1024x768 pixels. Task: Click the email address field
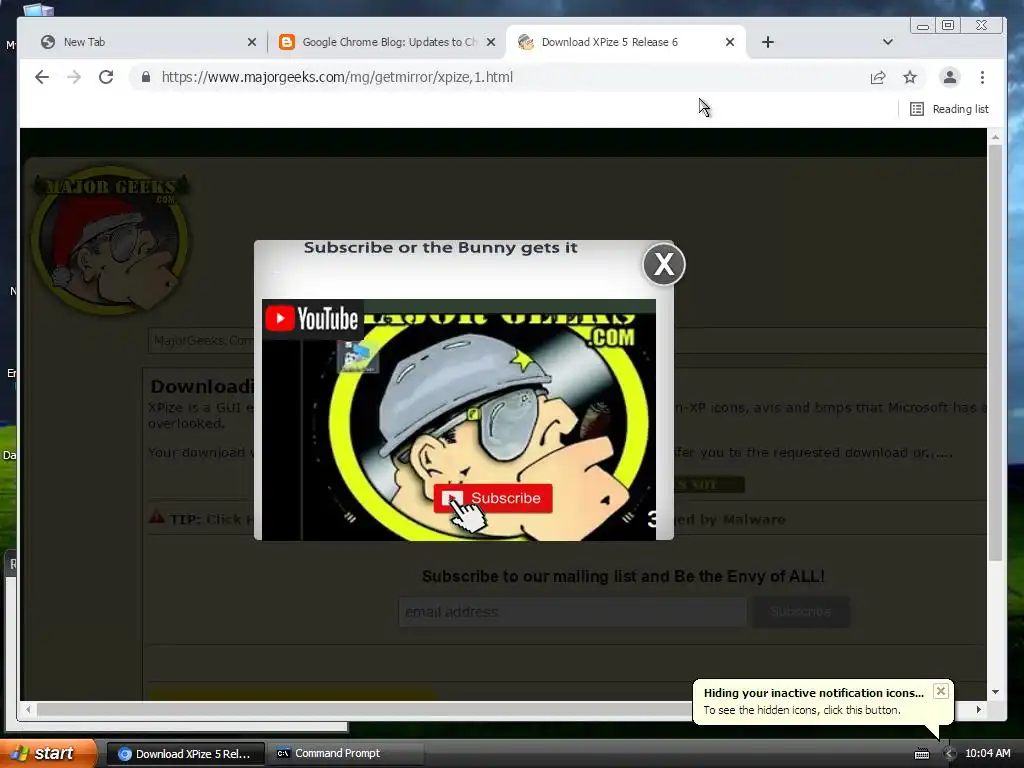[x=572, y=612]
